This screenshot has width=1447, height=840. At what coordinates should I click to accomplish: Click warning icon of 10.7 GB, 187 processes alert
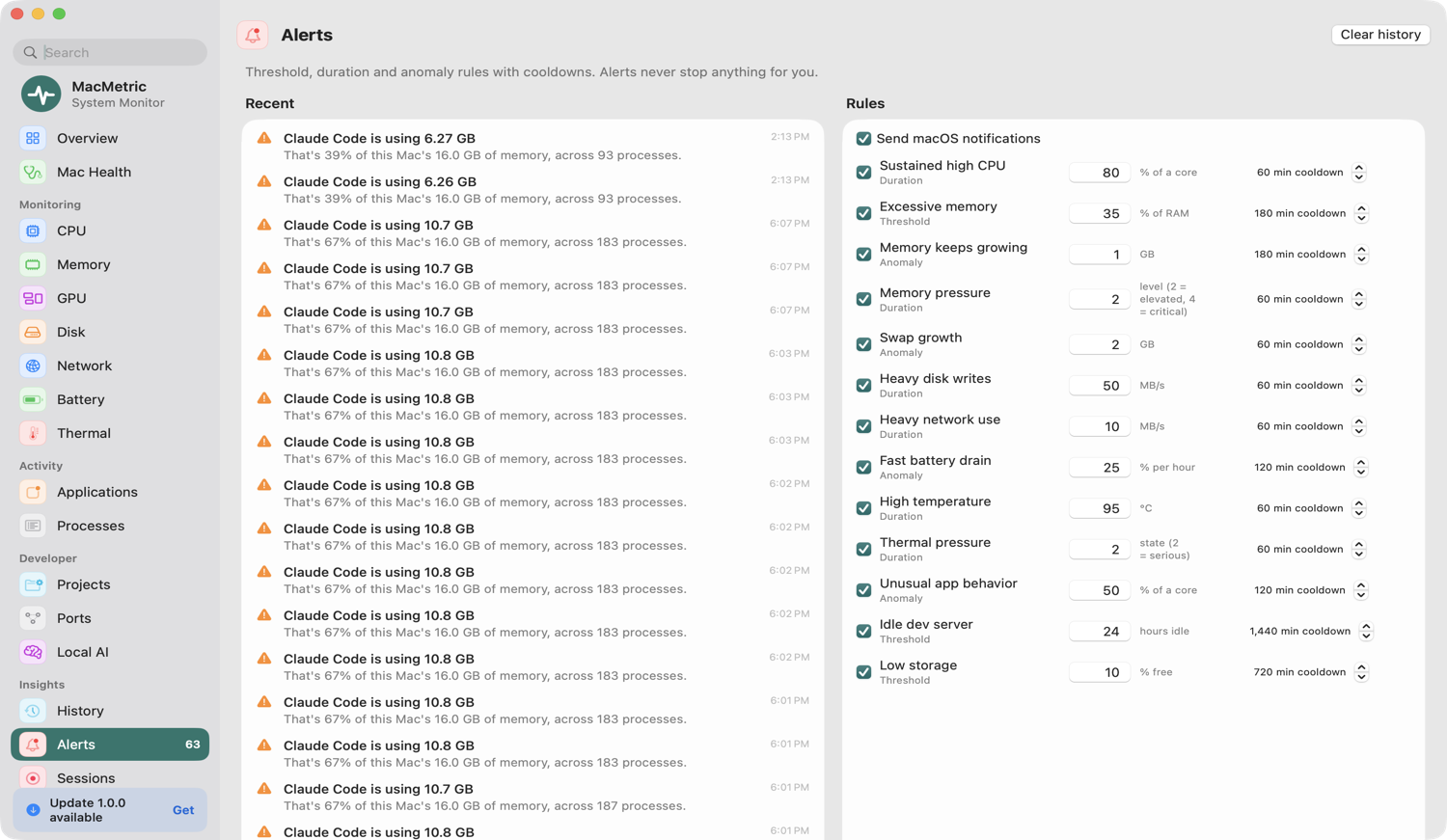coord(263,788)
